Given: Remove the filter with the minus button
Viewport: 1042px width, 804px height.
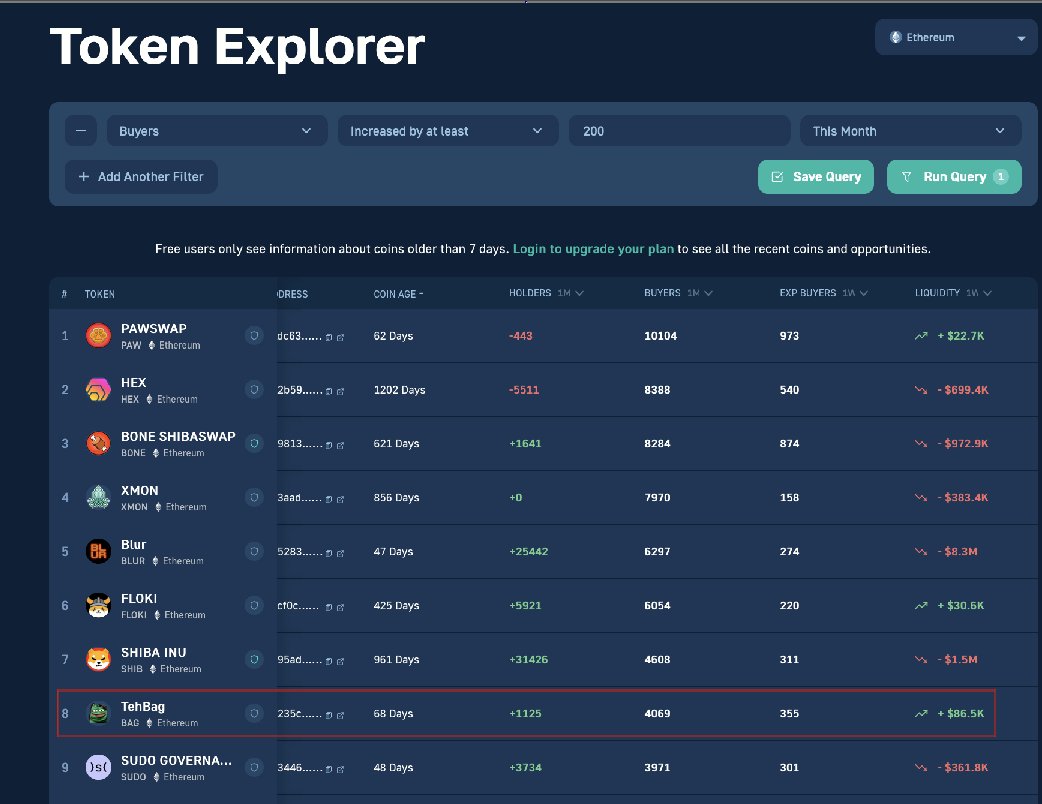Looking at the screenshot, I should tap(81, 131).
